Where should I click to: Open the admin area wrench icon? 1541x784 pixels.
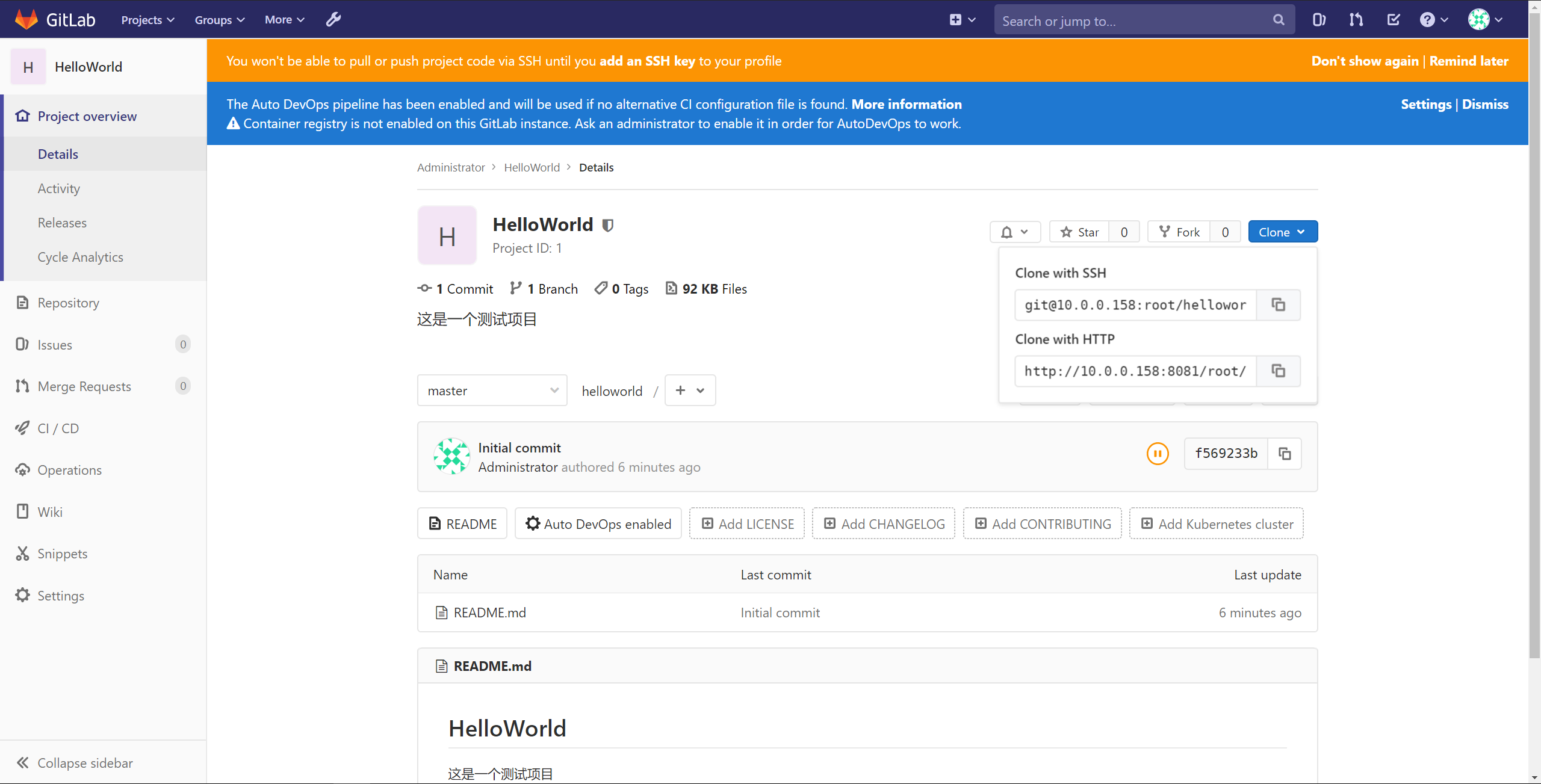[x=333, y=20]
